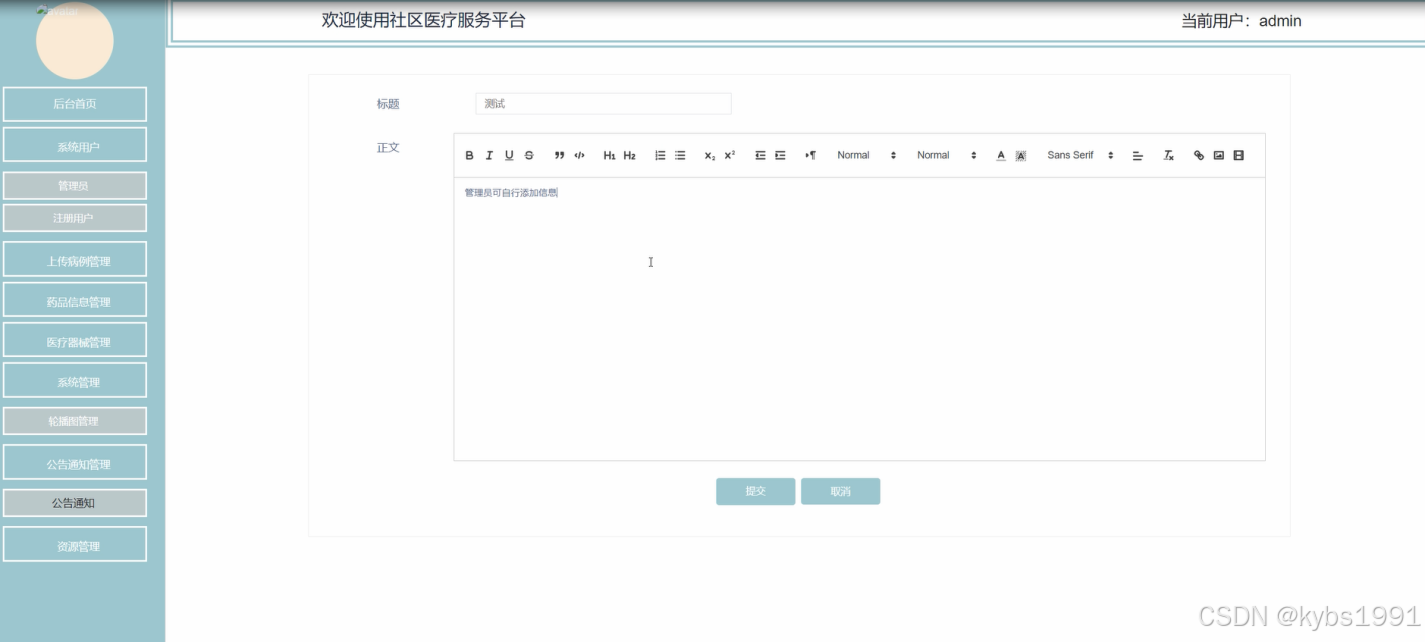Open the first Normal size dropdown
Screen dimensions: 1425x642
866,155
